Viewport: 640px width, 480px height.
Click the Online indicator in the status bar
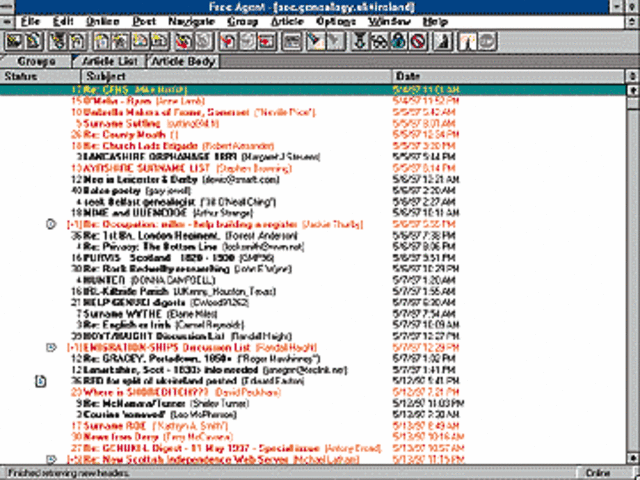click(x=598, y=473)
